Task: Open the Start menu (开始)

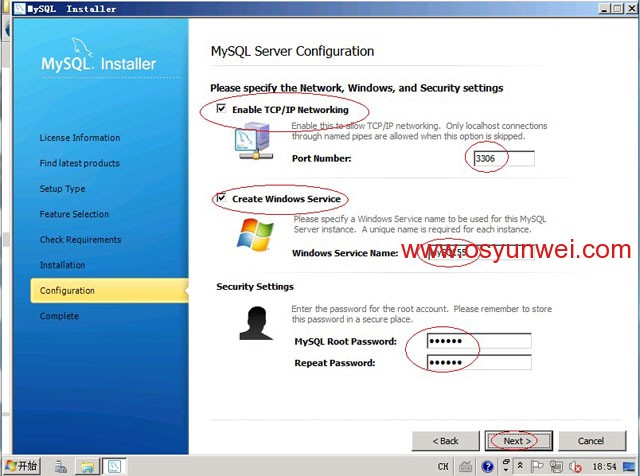Action: pyautogui.click(x=22, y=466)
